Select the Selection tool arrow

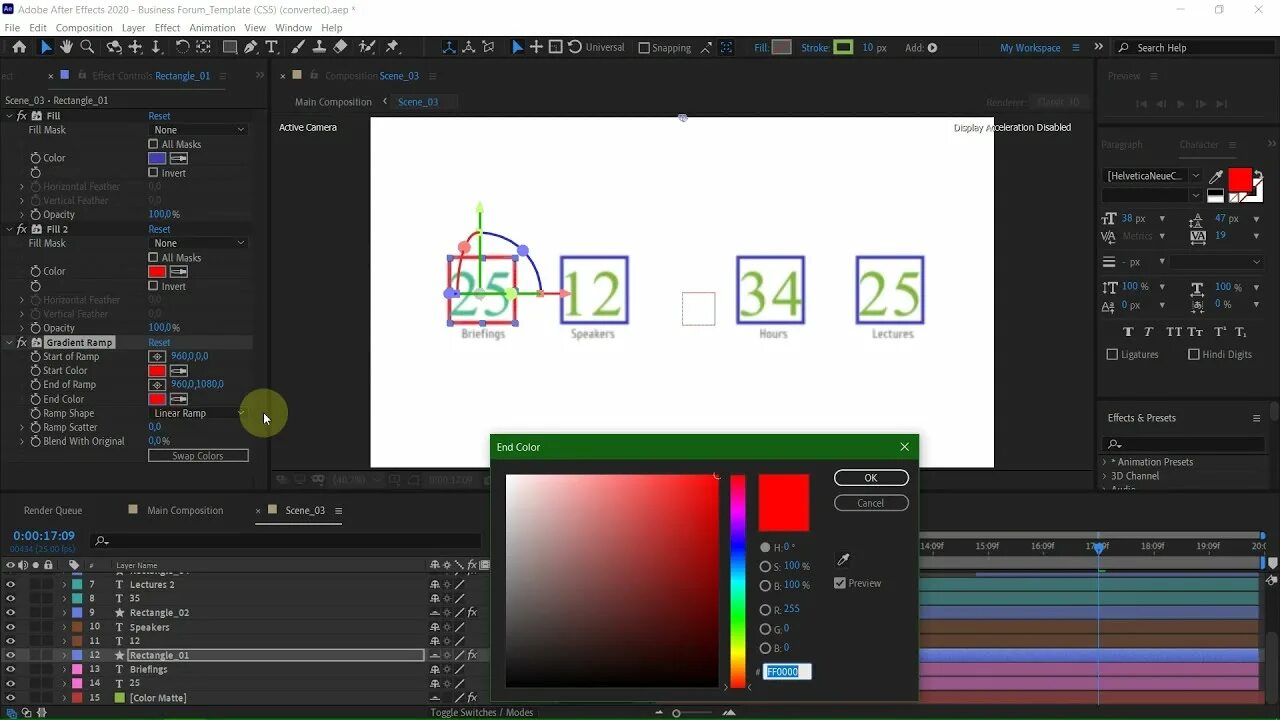tap(45, 47)
